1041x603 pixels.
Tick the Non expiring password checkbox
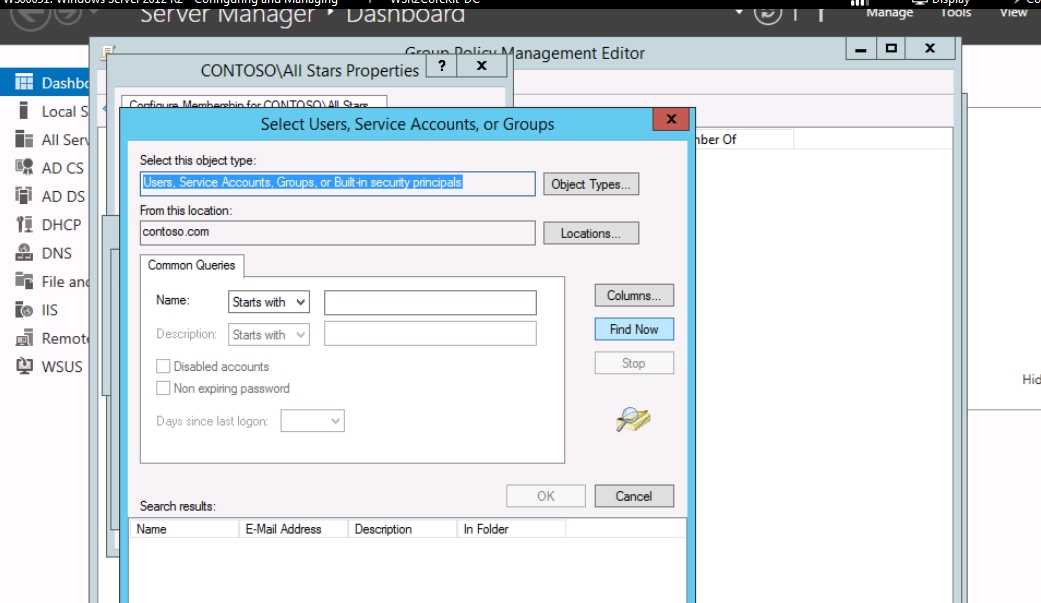point(163,388)
